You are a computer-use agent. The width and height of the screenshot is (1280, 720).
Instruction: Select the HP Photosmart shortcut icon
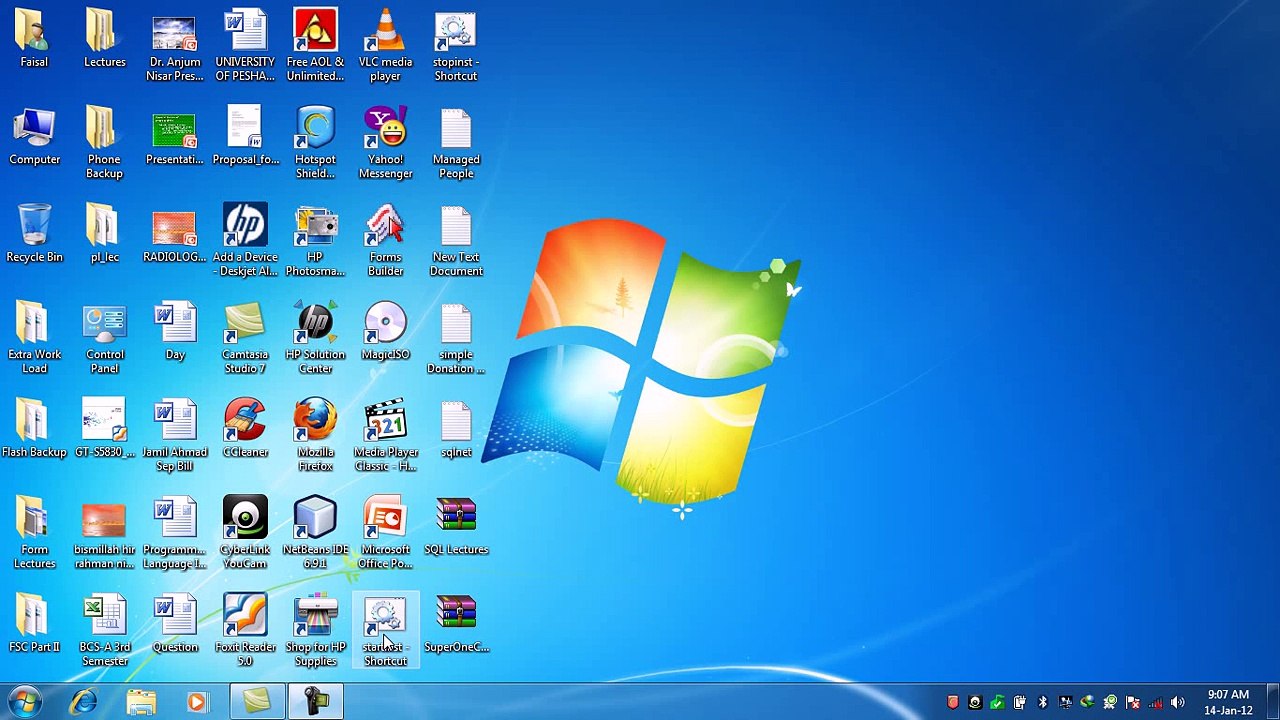(315, 241)
